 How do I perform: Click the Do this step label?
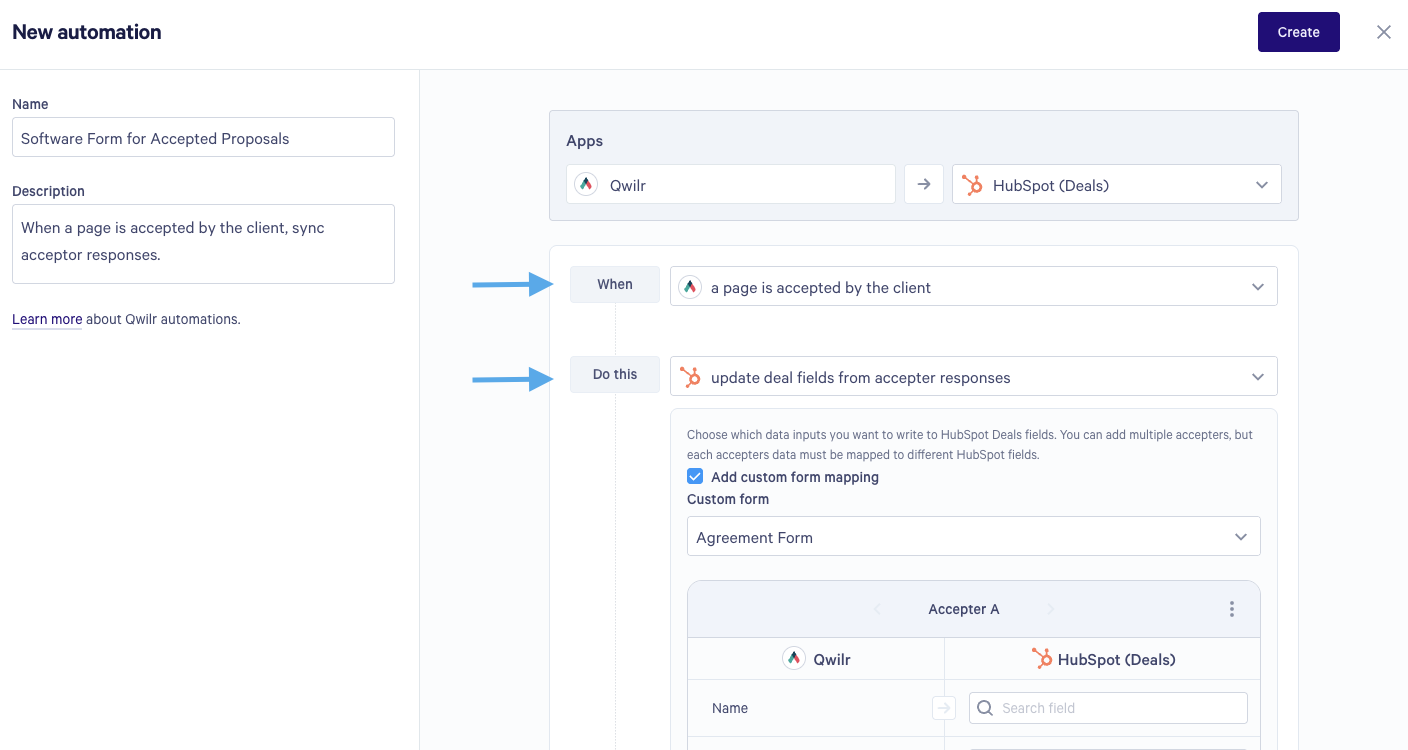(x=615, y=375)
